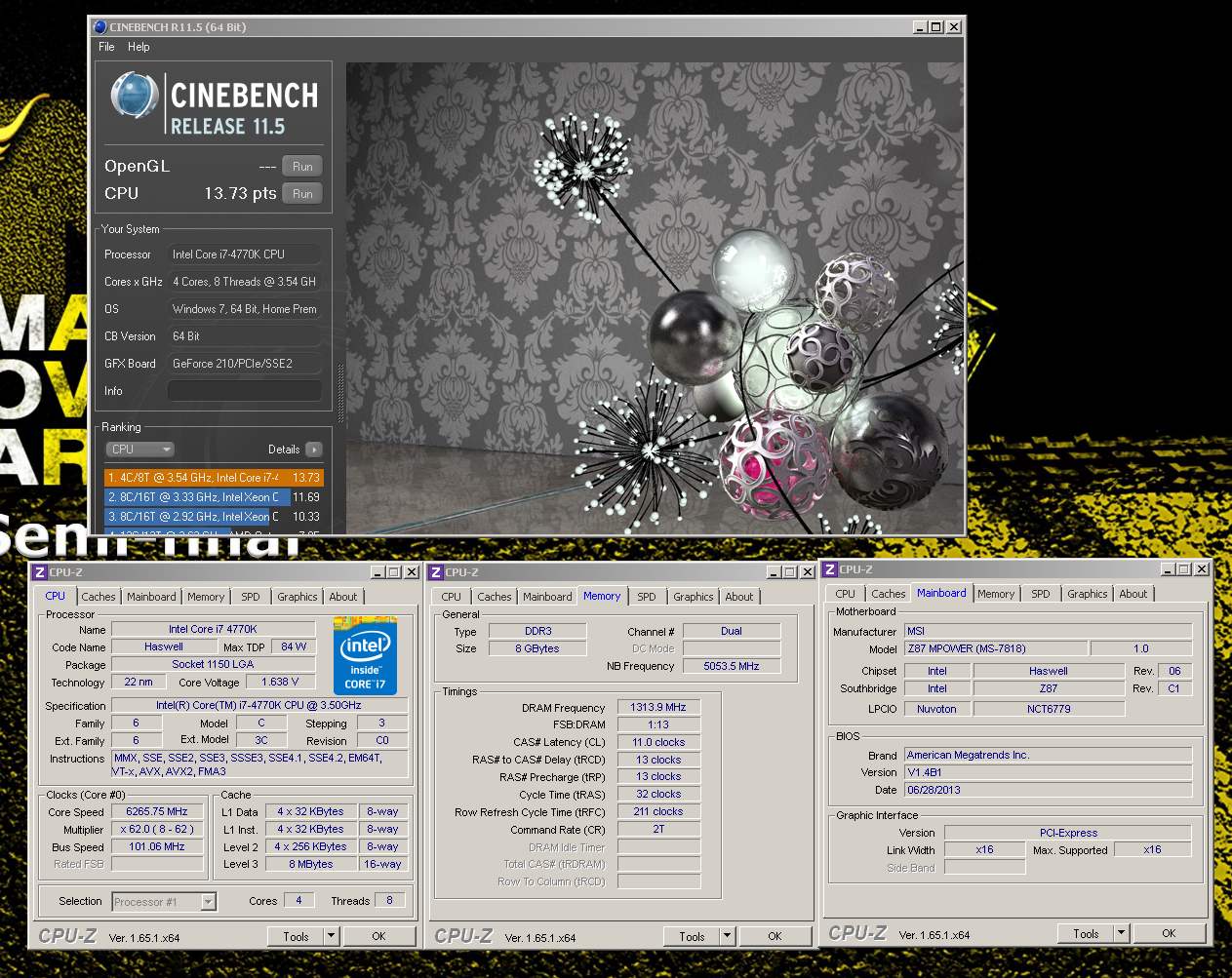
Task: Click BIOS date 06/28/2013 field
Action: coord(1048,791)
